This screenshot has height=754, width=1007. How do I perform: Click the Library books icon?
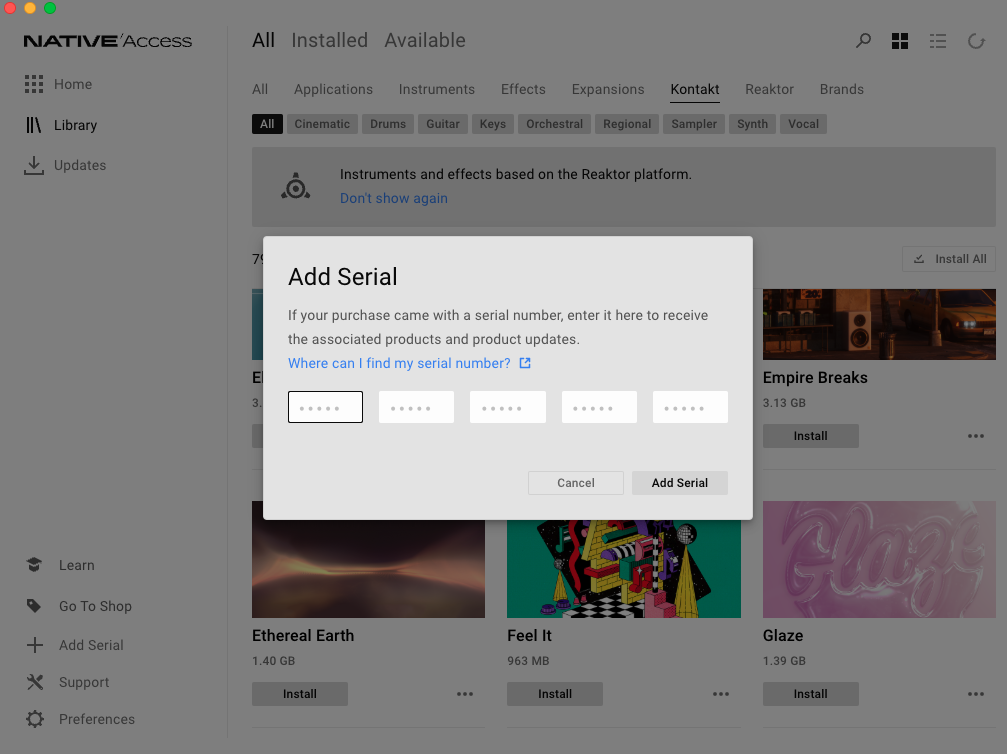click(x=33, y=125)
